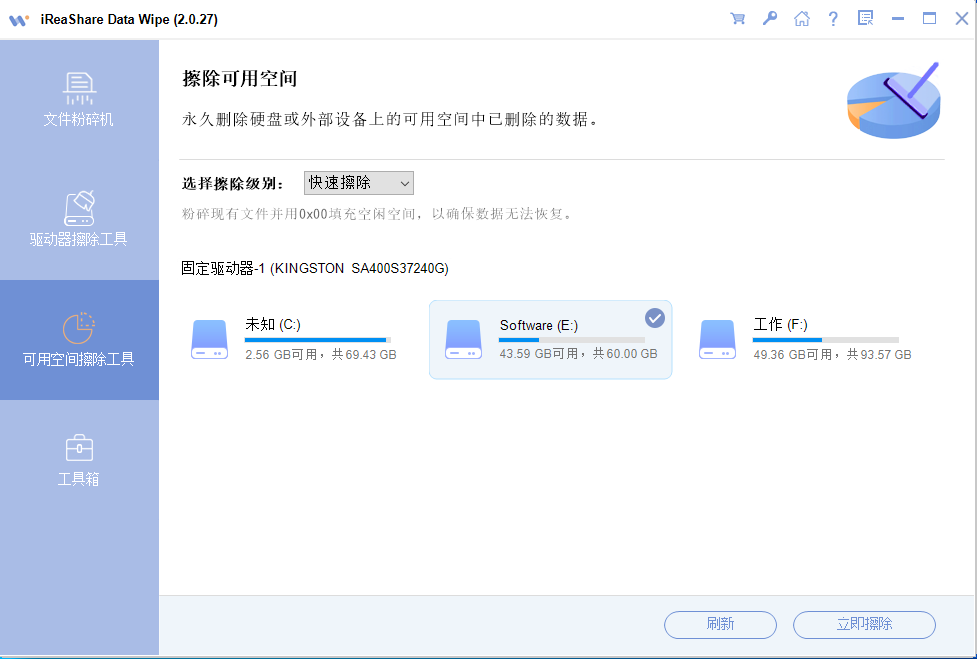Open the shopping cart purchase icon
This screenshot has height=659, width=977.
click(x=738, y=19)
